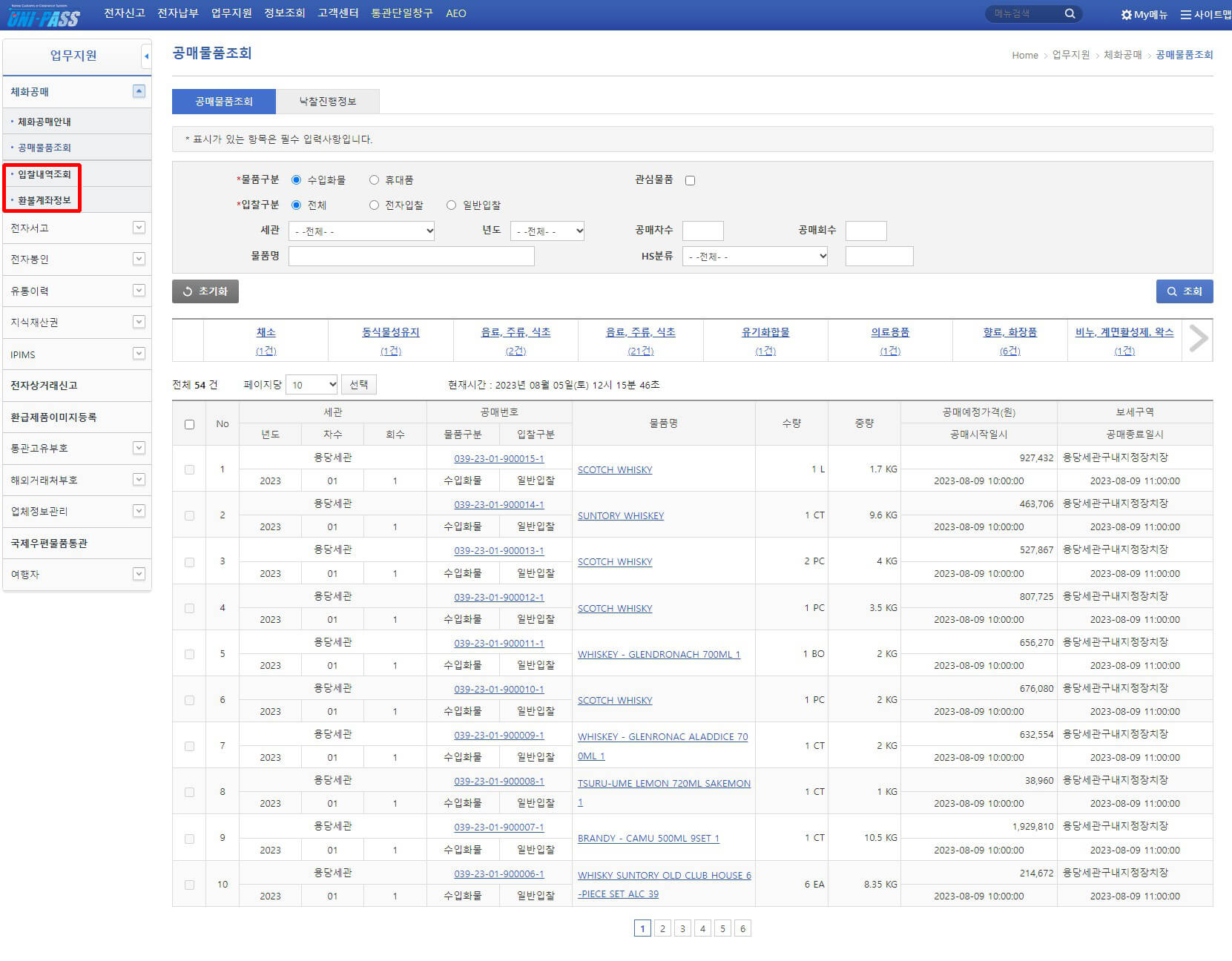Expand the 전자통인 menu
This screenshot has width=1232, height=961.
click(139, 259)
